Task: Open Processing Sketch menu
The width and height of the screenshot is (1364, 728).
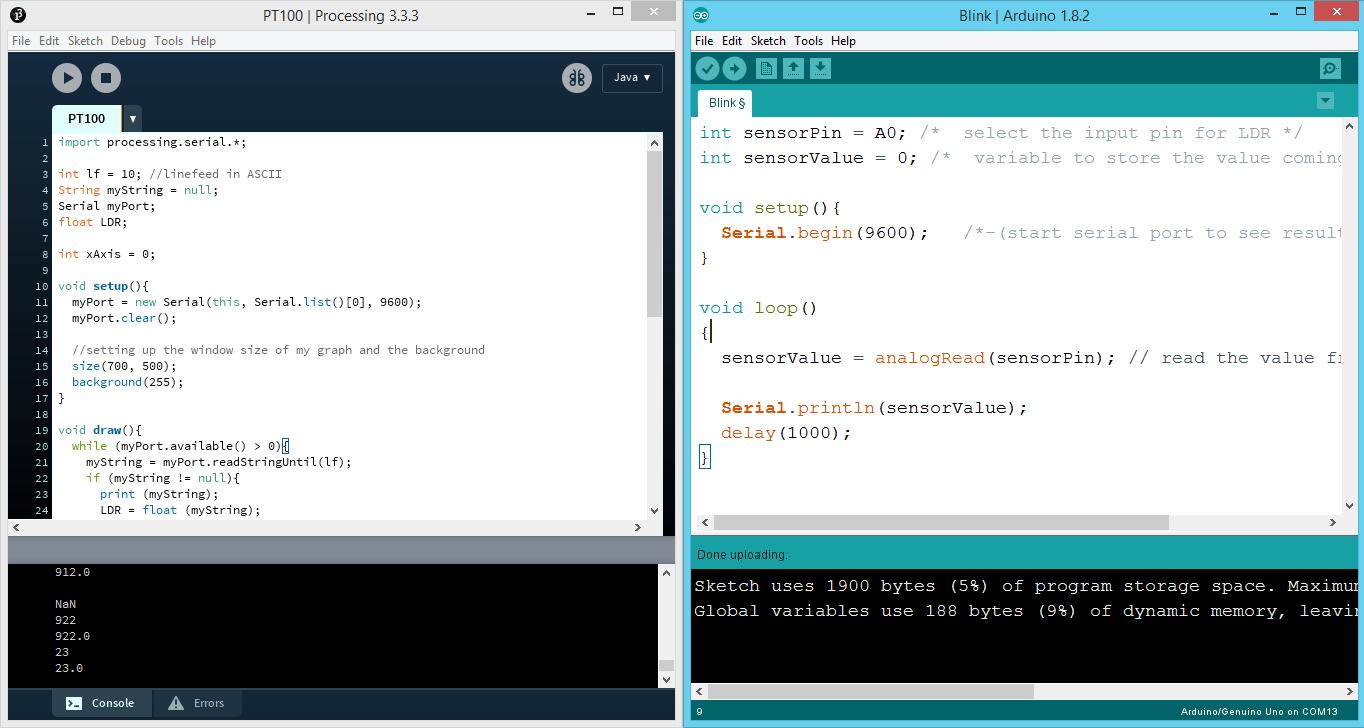Action: coord(85,41)
